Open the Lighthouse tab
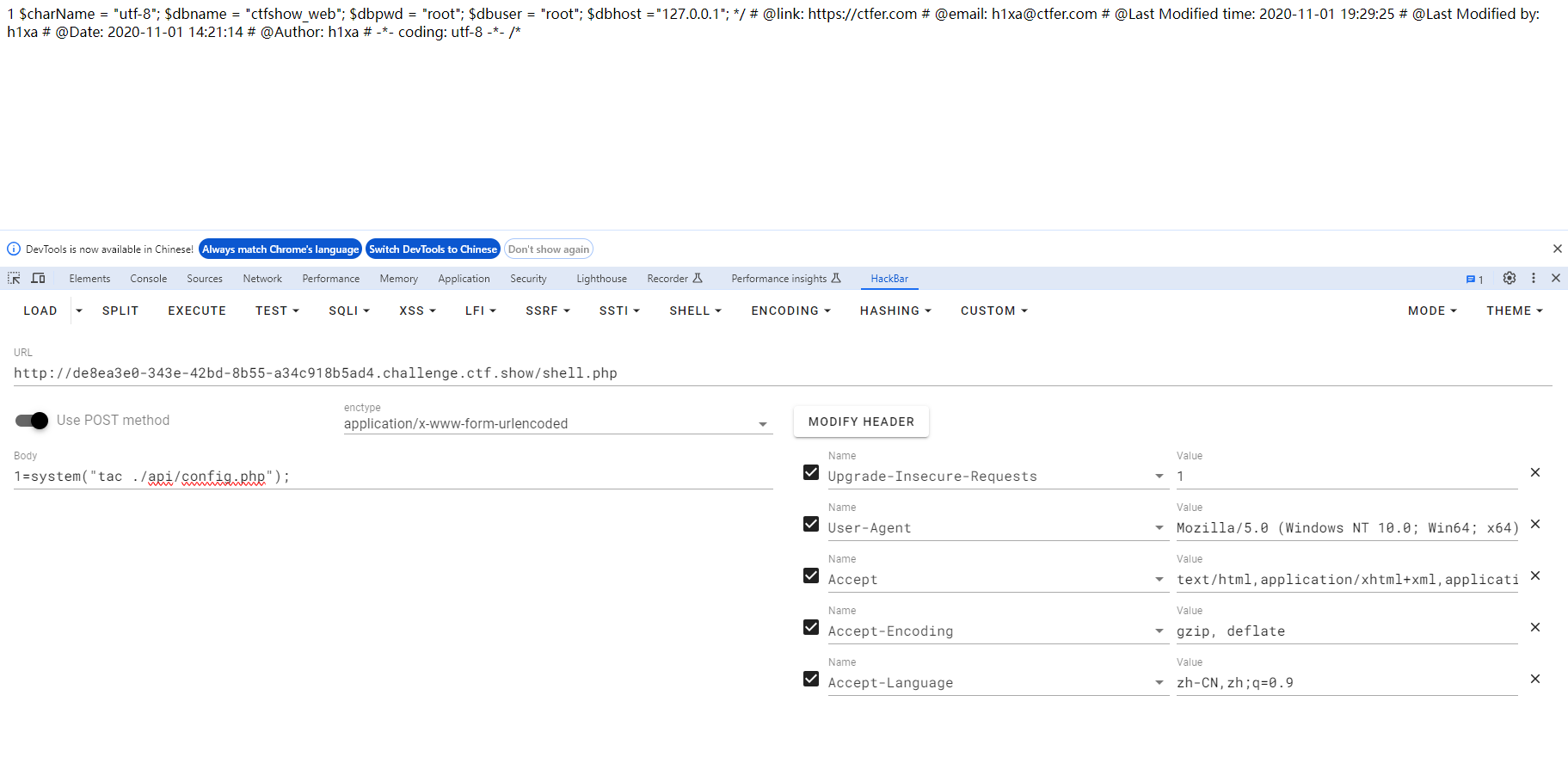Screen dimensions: 1568x757 (x=602, y=279)
